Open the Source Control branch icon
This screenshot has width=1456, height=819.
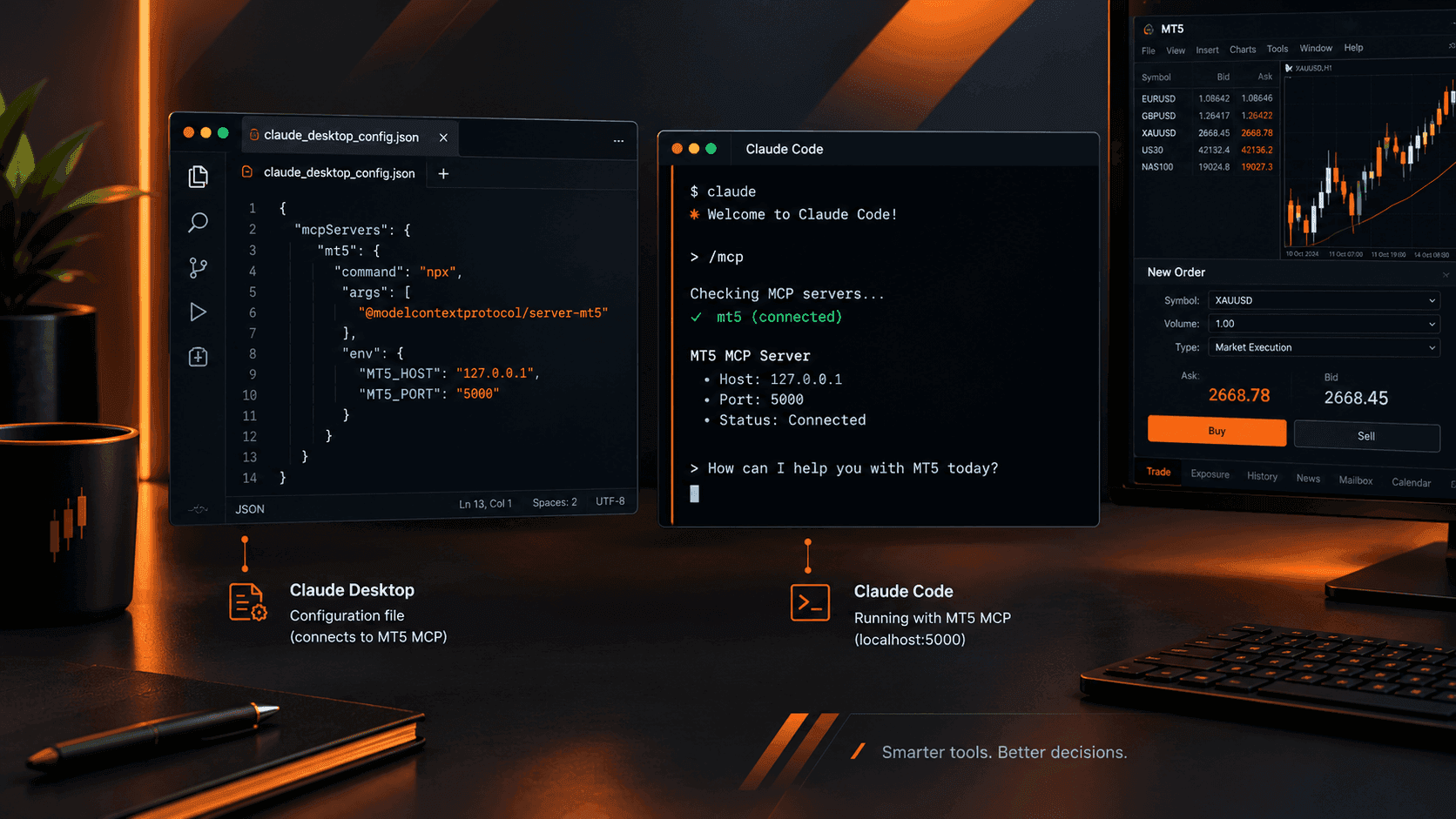199,267
